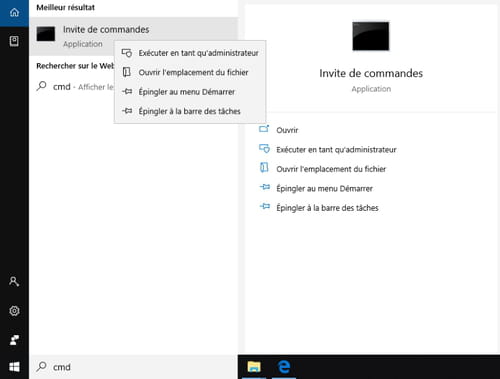The image size is (500, 379).
Task: Click the magnifier icon next to the cmd web result
Action: [41, 86]
